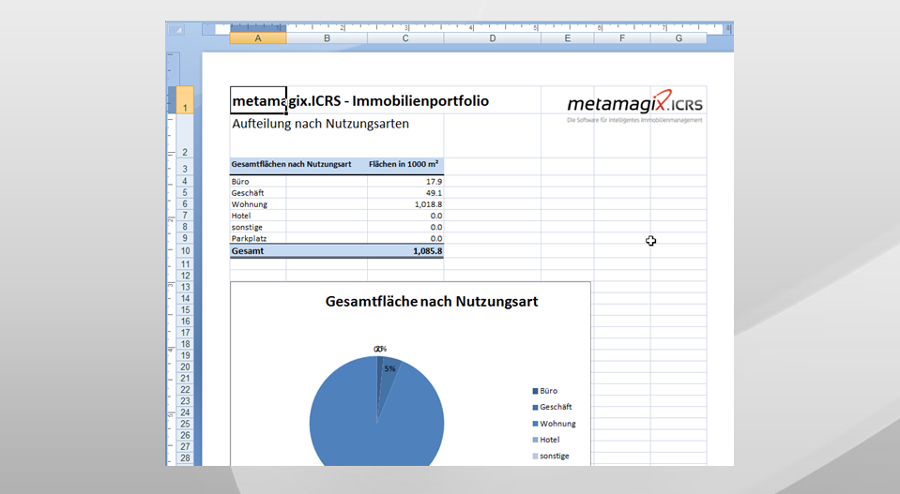
Task: Click 'sonstige' legend entry in chart
Action: click(551, 456)
